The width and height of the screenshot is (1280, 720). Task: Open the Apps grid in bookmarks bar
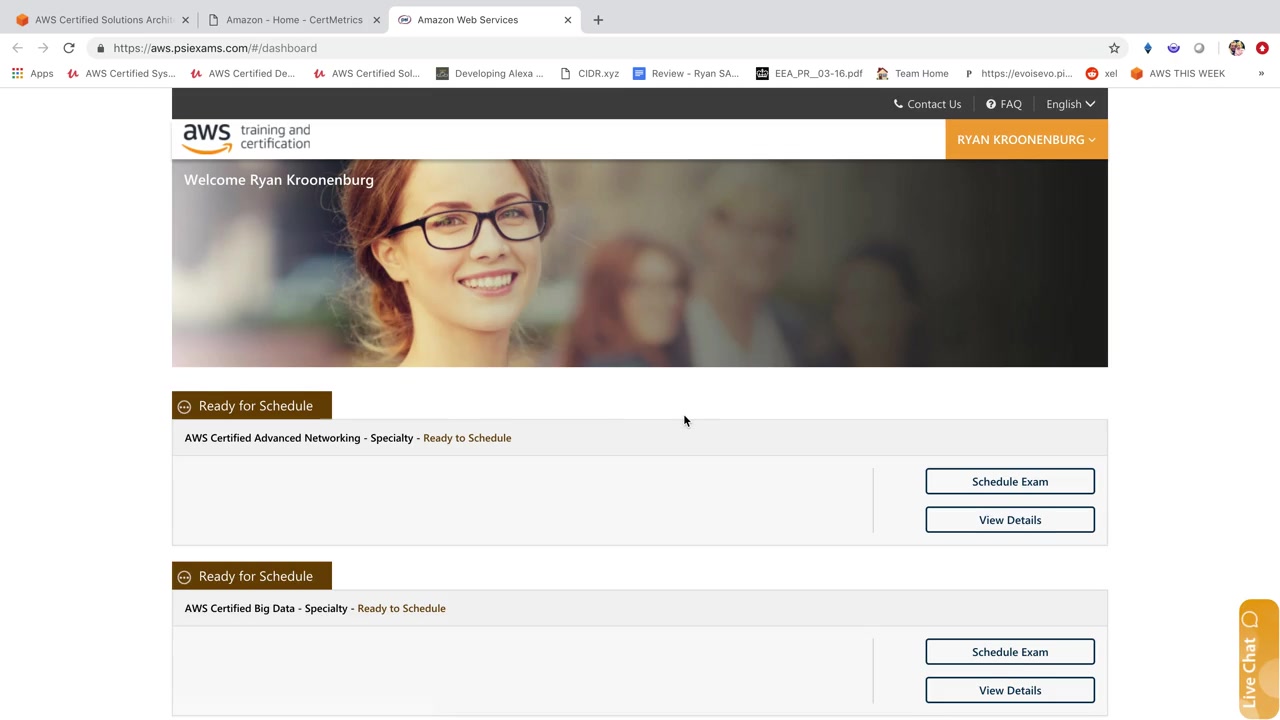pos(32,73)
